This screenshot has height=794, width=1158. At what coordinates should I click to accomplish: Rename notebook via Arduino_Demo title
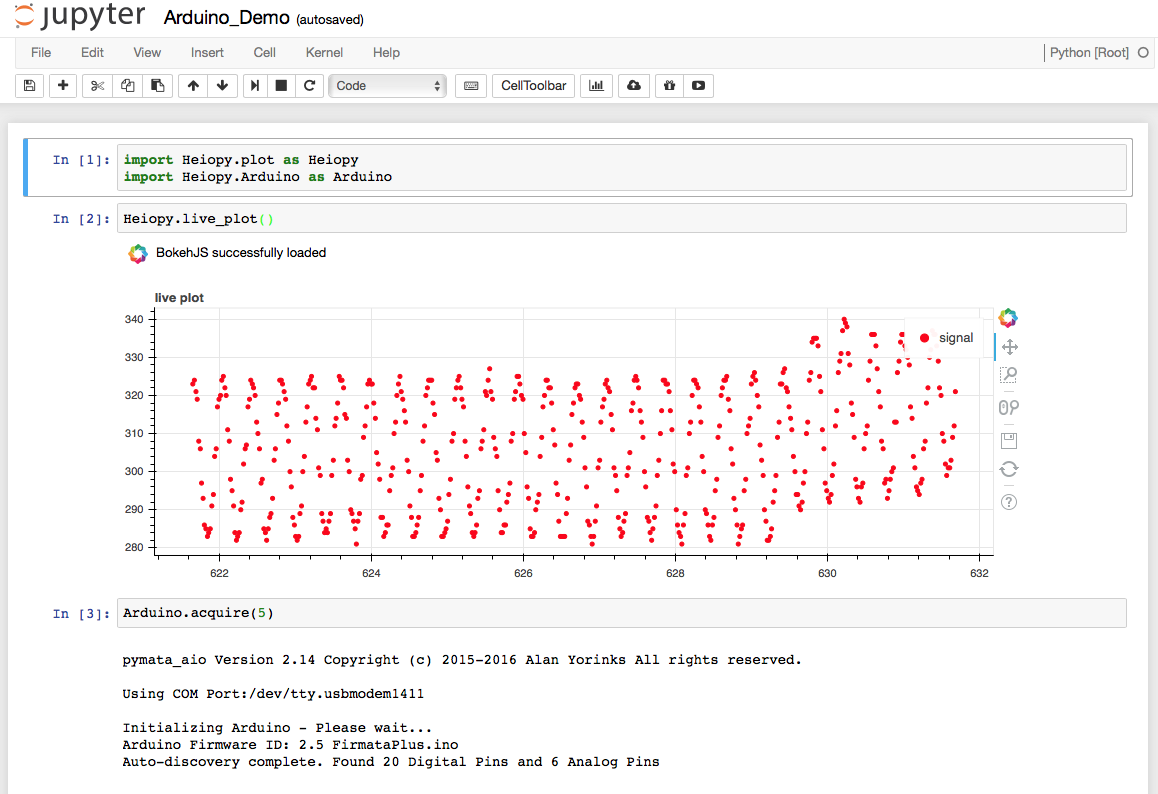coord(226,18)
